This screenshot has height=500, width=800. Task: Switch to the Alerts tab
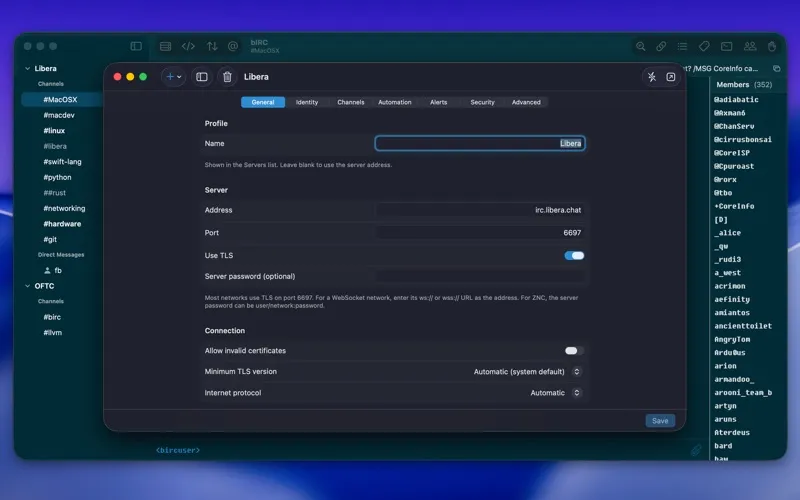coord(438,102)
